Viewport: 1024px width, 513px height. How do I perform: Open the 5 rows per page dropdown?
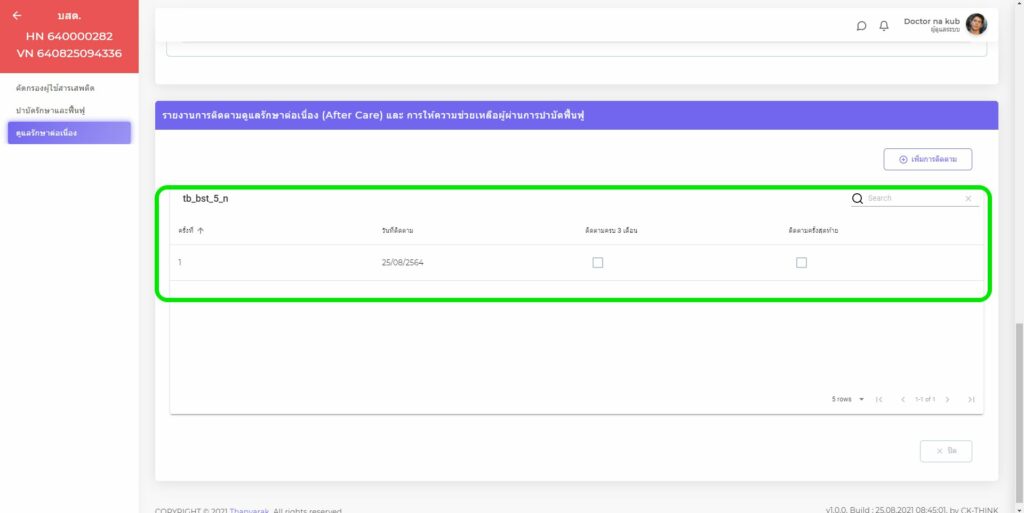point(848,399)
